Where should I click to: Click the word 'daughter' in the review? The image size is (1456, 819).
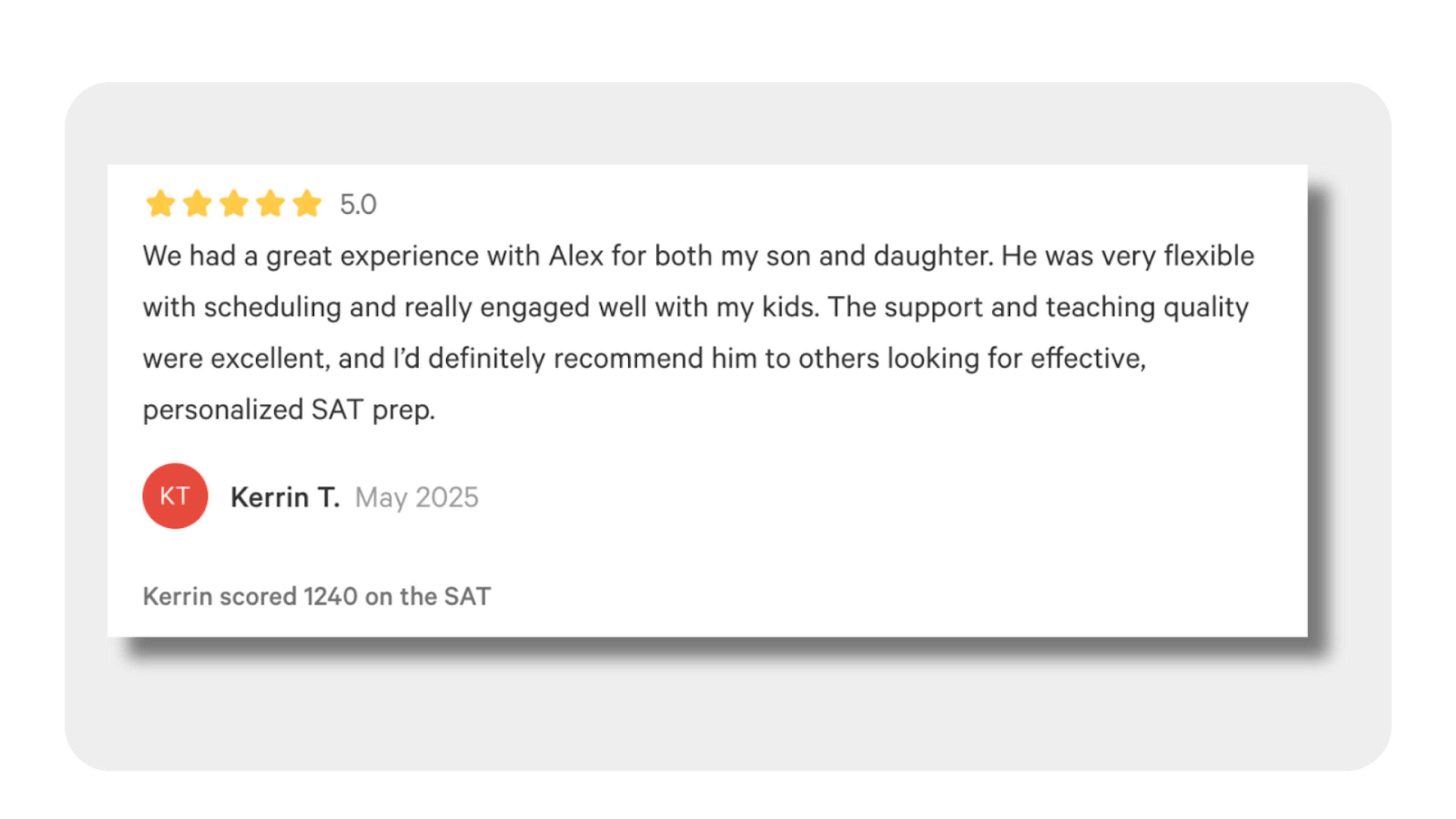[933, 257]
